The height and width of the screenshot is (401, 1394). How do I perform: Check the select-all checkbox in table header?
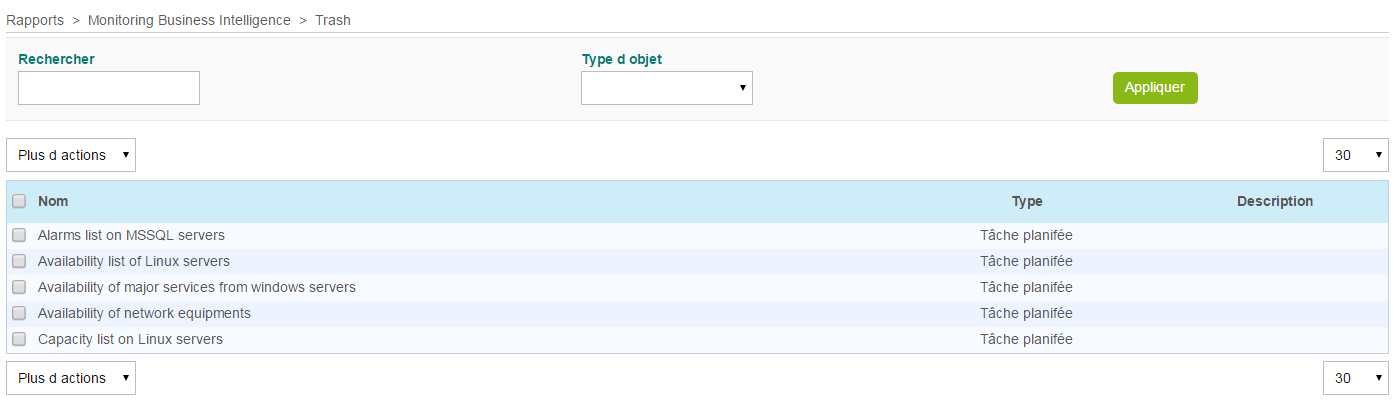point(19,201)
